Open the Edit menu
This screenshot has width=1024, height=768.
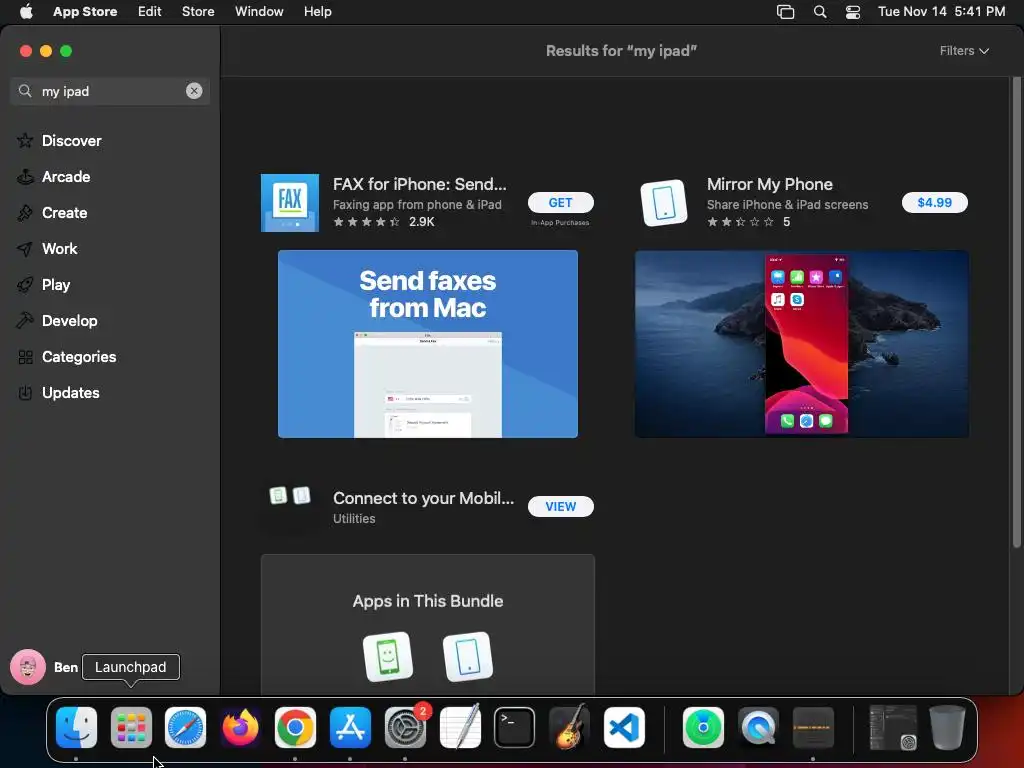click(150, 11)
